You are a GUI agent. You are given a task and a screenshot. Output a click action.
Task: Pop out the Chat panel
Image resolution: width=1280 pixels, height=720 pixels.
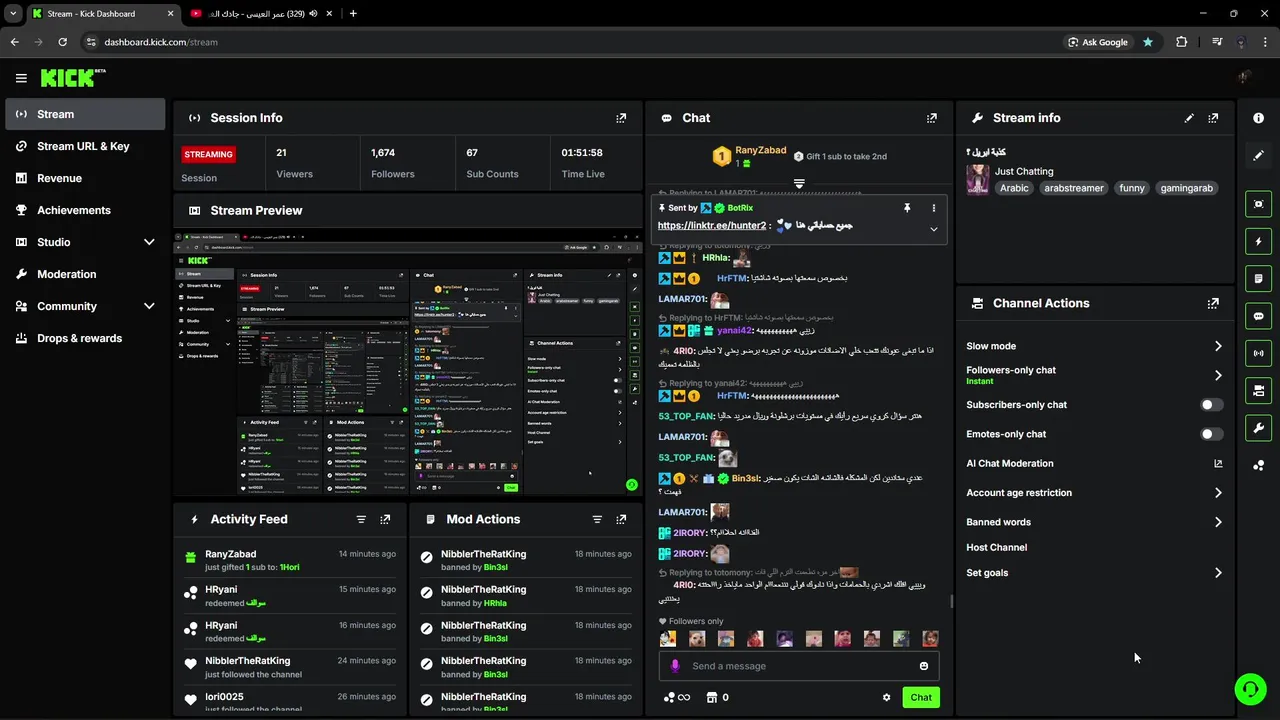click(x=932, y=118)
